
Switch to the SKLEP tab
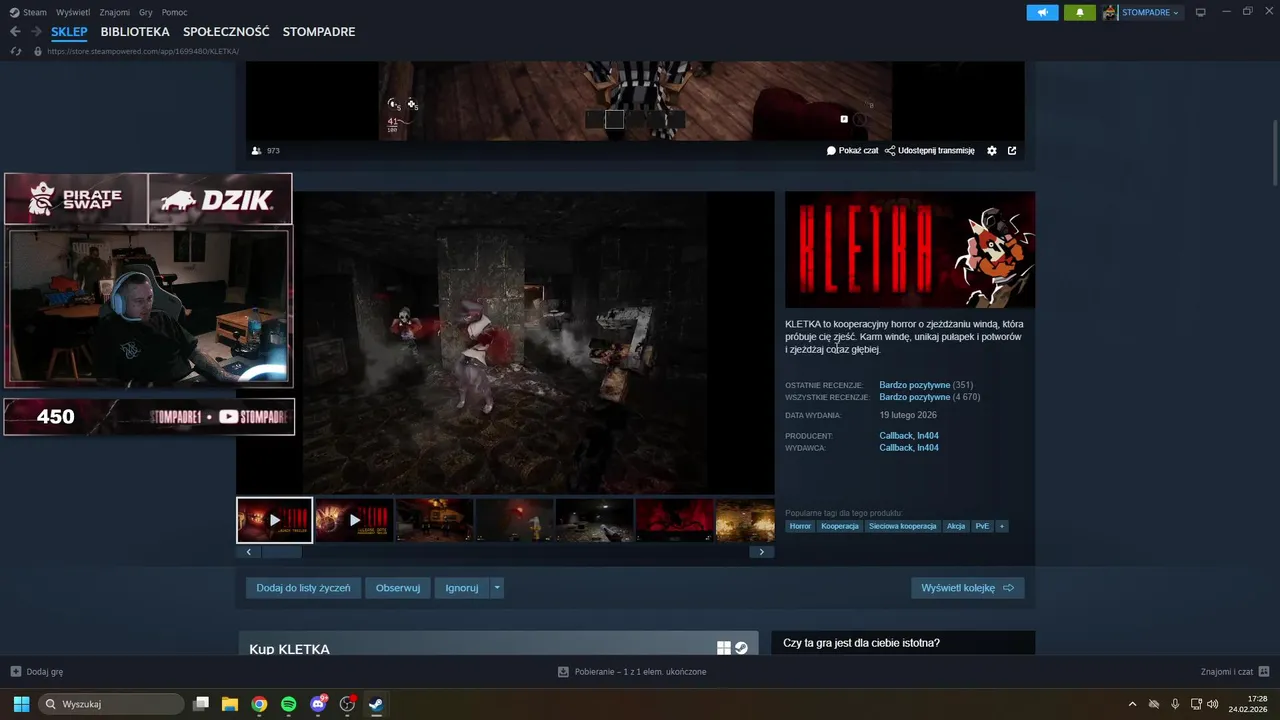coord(69,32)
